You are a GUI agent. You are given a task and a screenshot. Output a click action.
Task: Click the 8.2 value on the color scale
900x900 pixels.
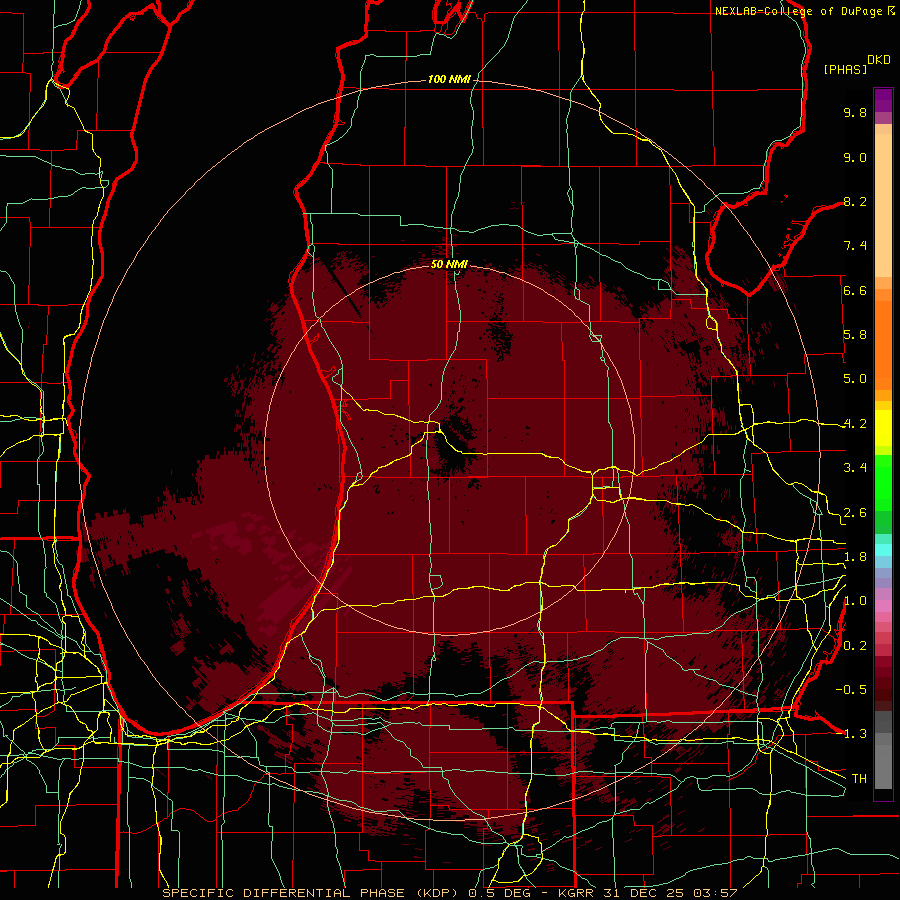(x=855, y=201)
